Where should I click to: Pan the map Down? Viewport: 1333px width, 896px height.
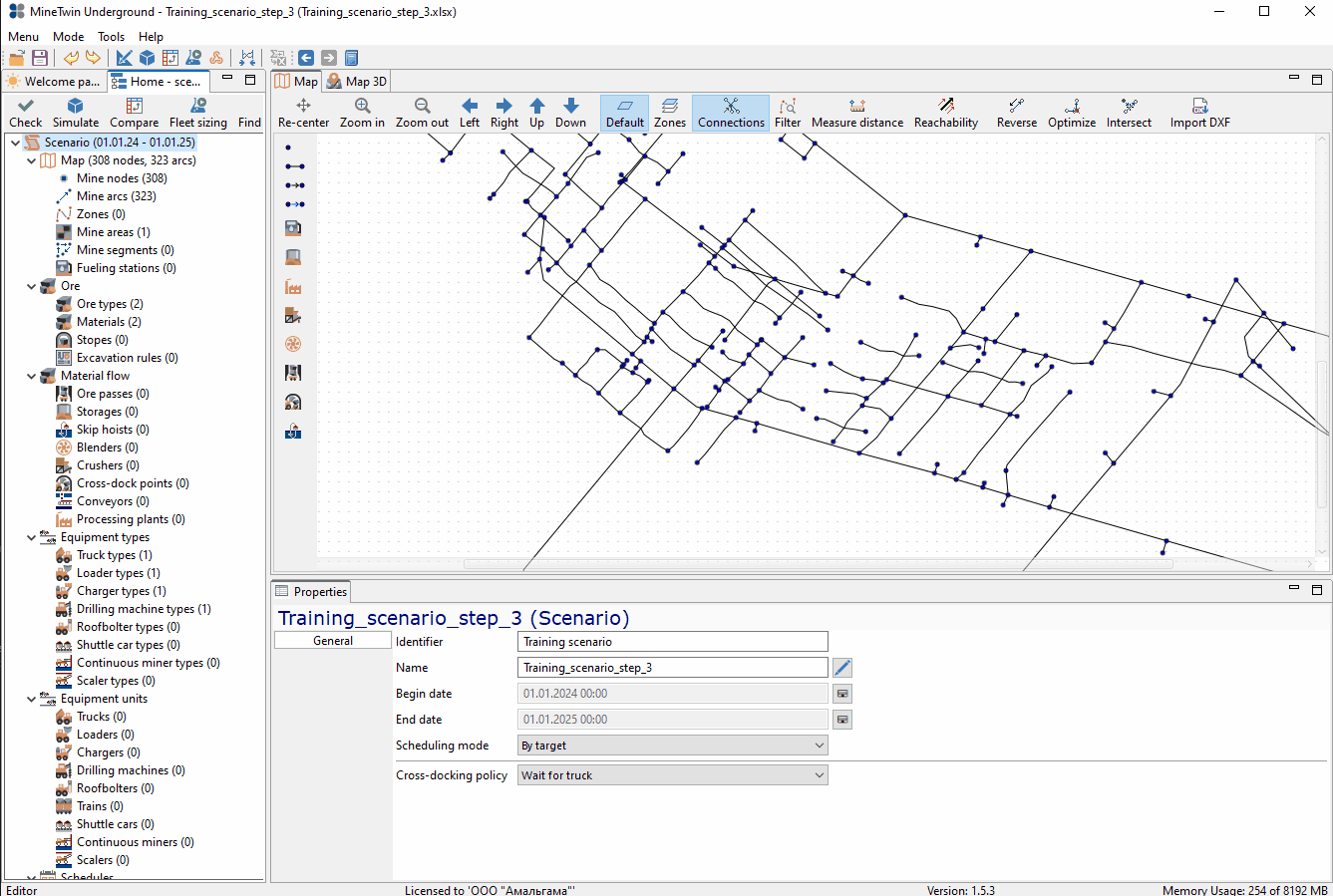(571, 113)
